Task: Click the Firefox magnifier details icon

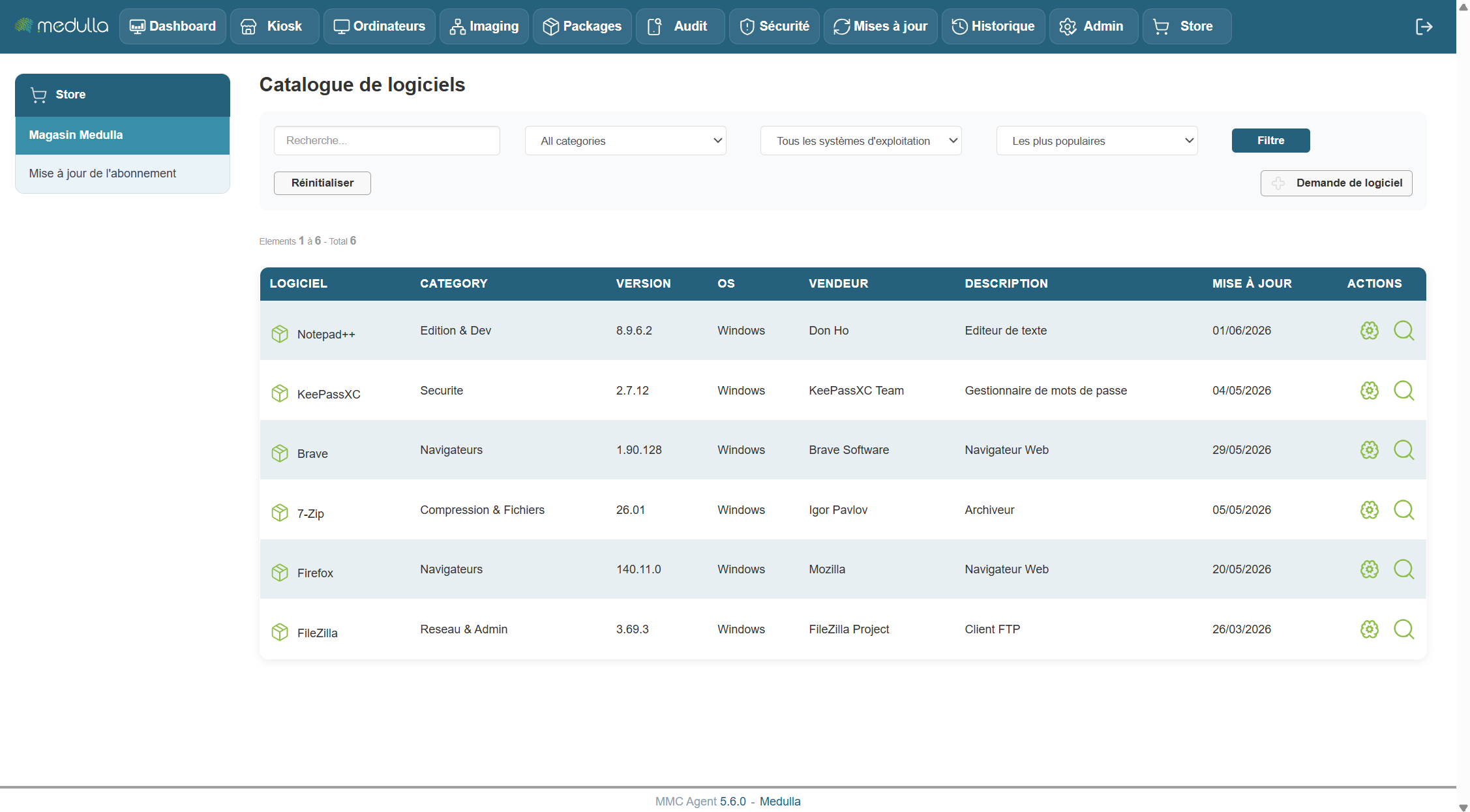Action: pyautogui.click(x=1403, y=569)
